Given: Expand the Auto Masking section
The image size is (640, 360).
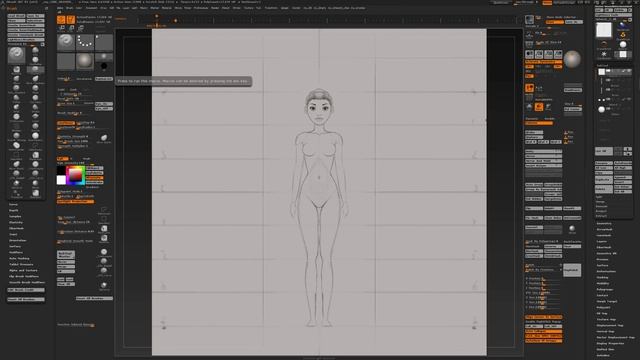Looking at the screenshot, I should tap(19, 258).
